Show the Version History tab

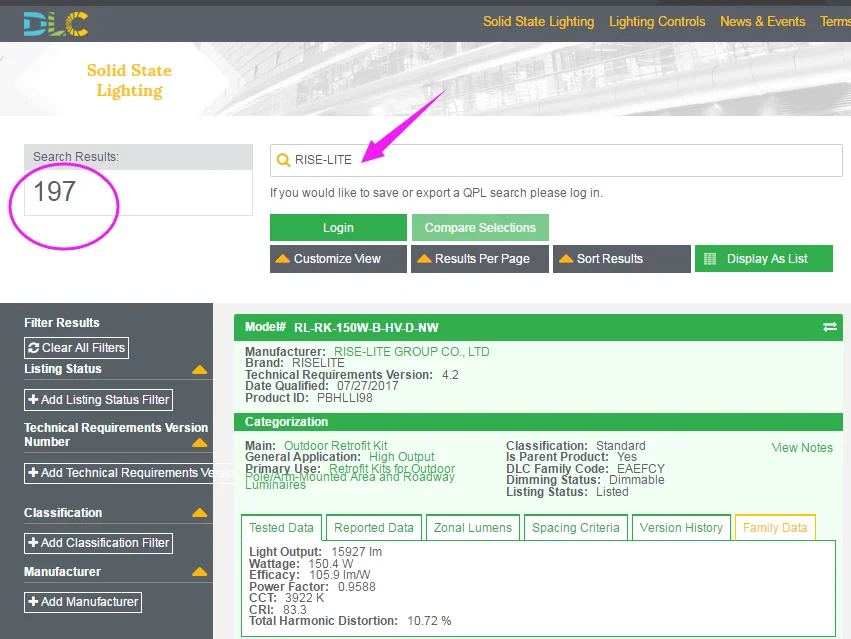(681, 528)
